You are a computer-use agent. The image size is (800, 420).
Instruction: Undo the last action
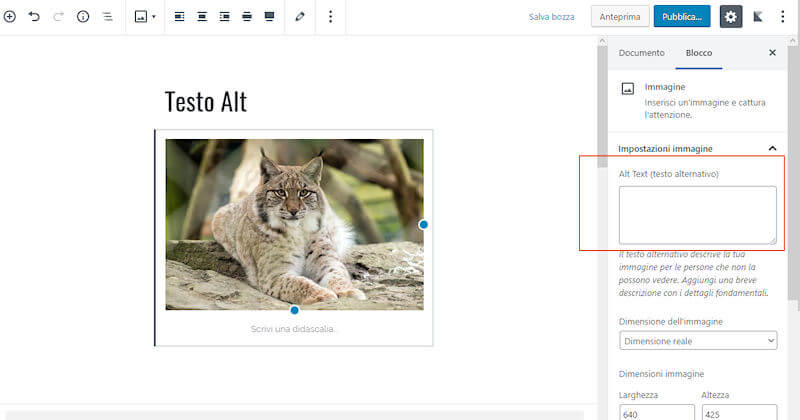tap(34, 17)
